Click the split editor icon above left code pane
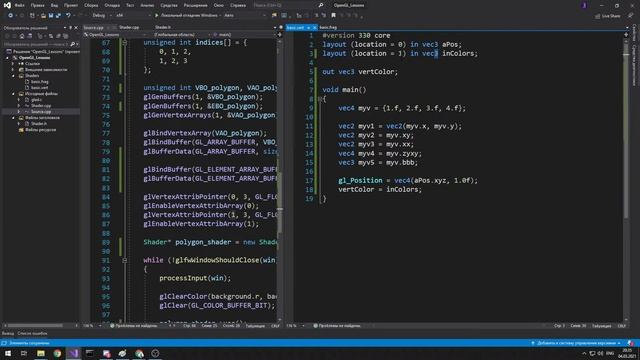 point(280,35)
